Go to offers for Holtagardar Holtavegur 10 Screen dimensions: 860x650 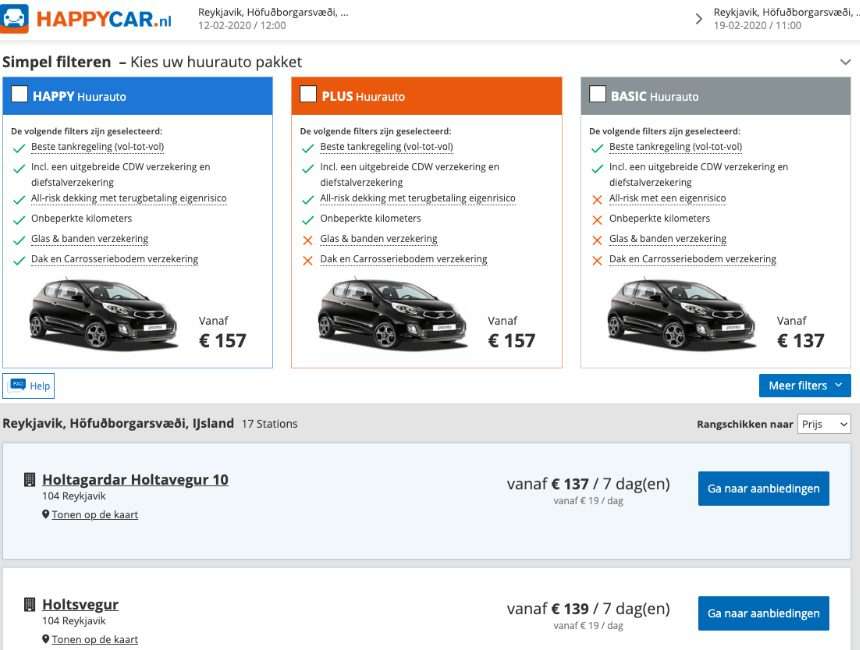pos(763,488)
